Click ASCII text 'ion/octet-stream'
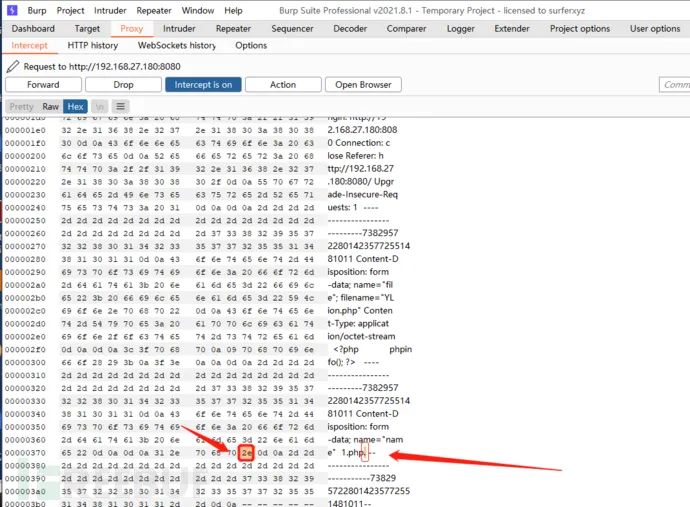 point(361,337)
